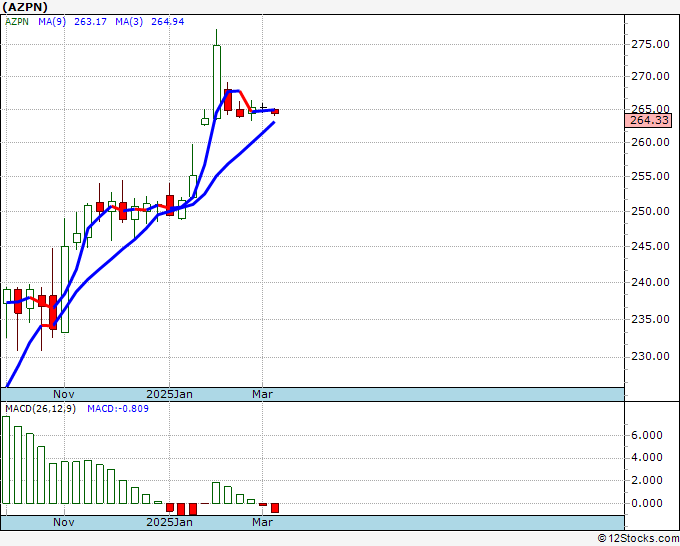
Task: Click the 275.00 price axis label
Action: 650,44
